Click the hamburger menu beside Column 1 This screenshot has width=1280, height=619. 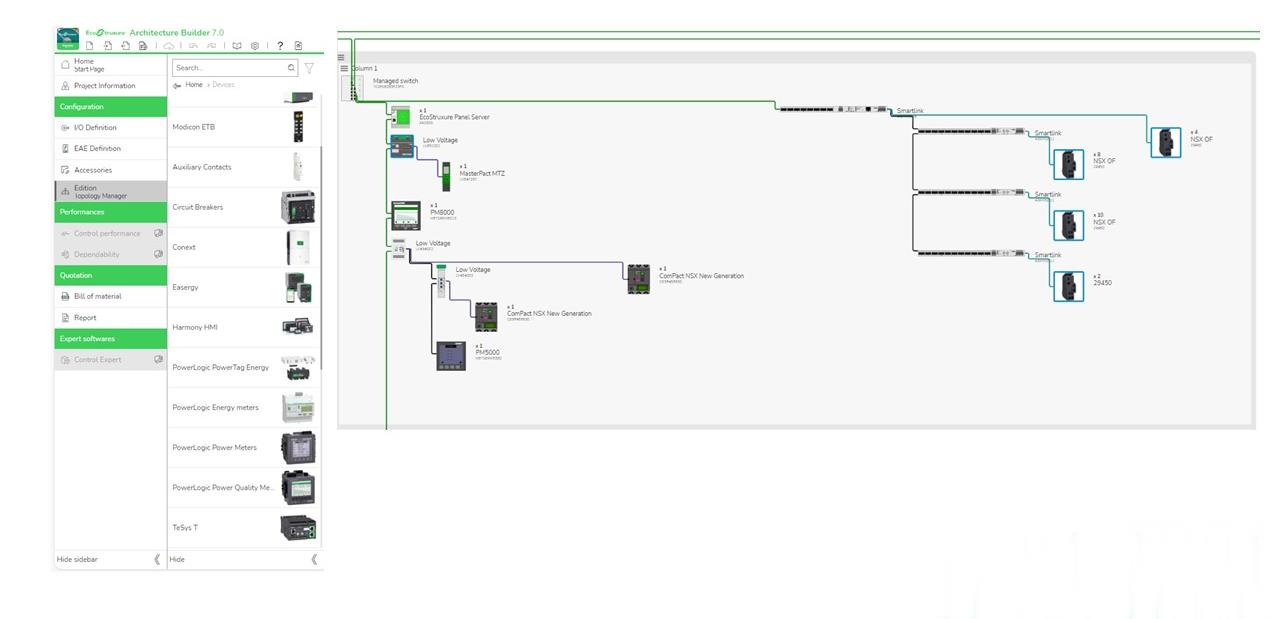click(344, 68)
